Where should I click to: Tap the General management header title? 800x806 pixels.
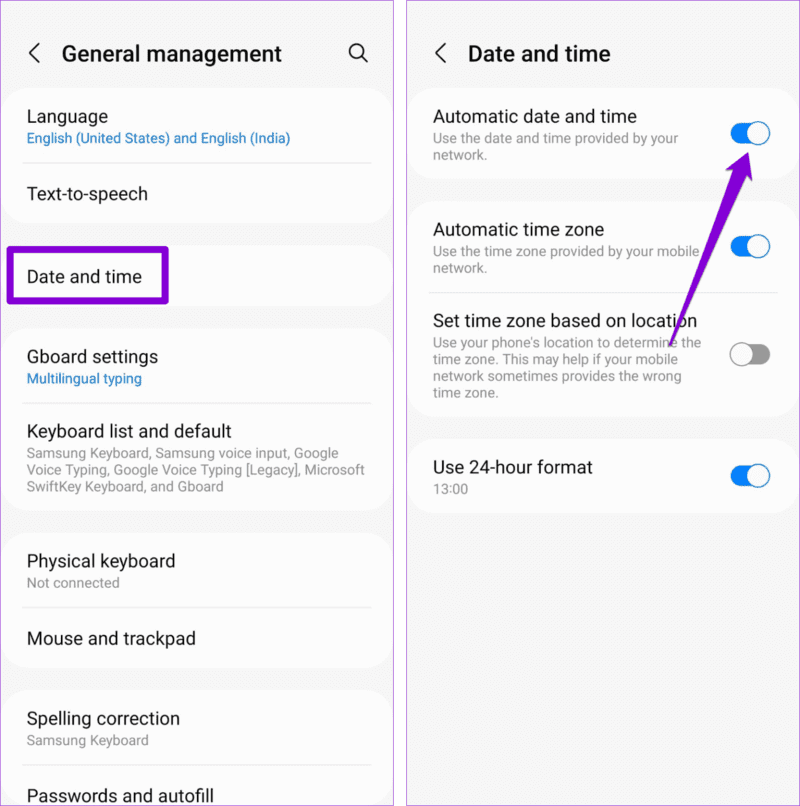coord(172,54)
